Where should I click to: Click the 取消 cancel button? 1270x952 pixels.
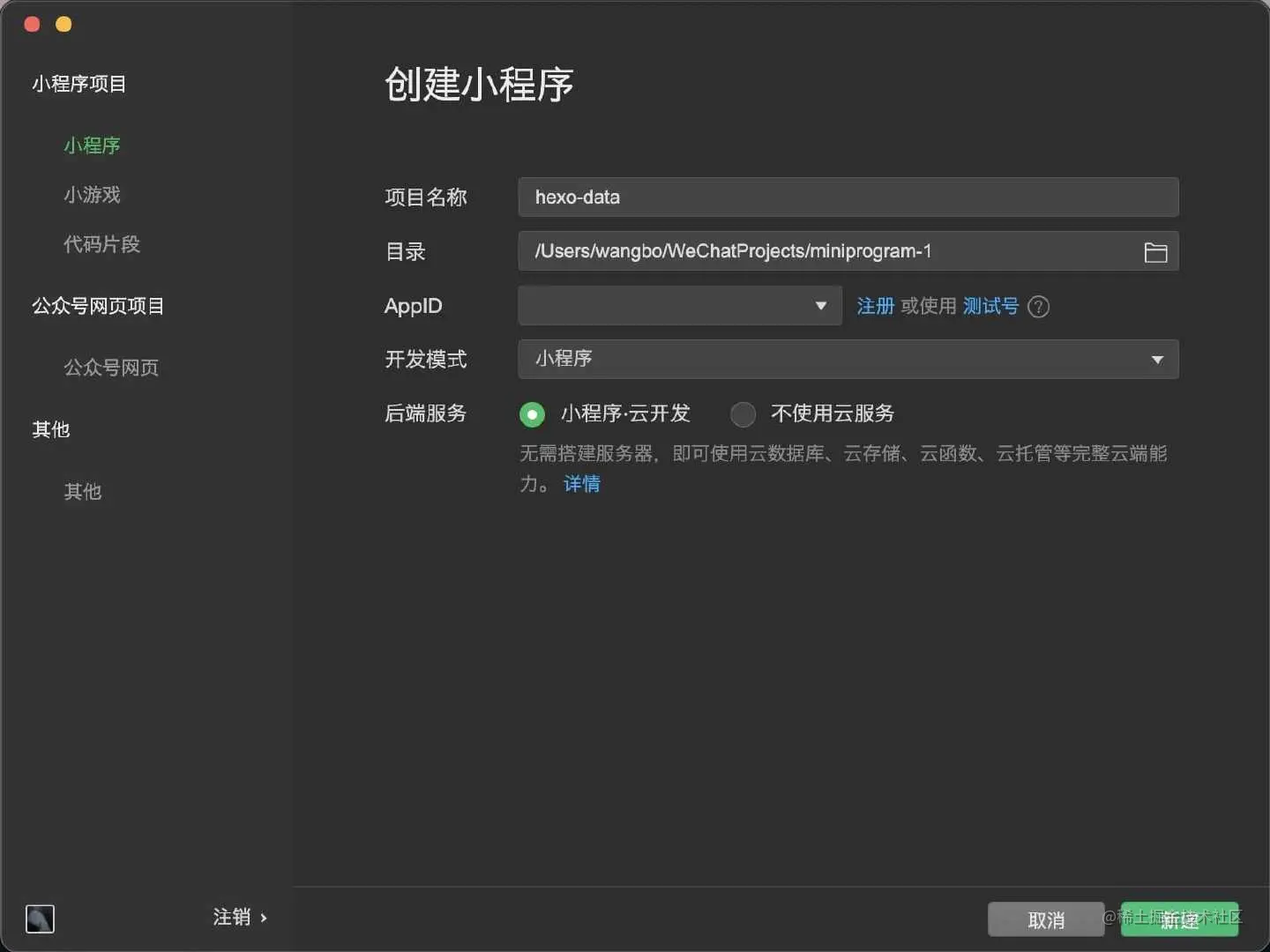pyautogui.click(x=1045, y=919)
